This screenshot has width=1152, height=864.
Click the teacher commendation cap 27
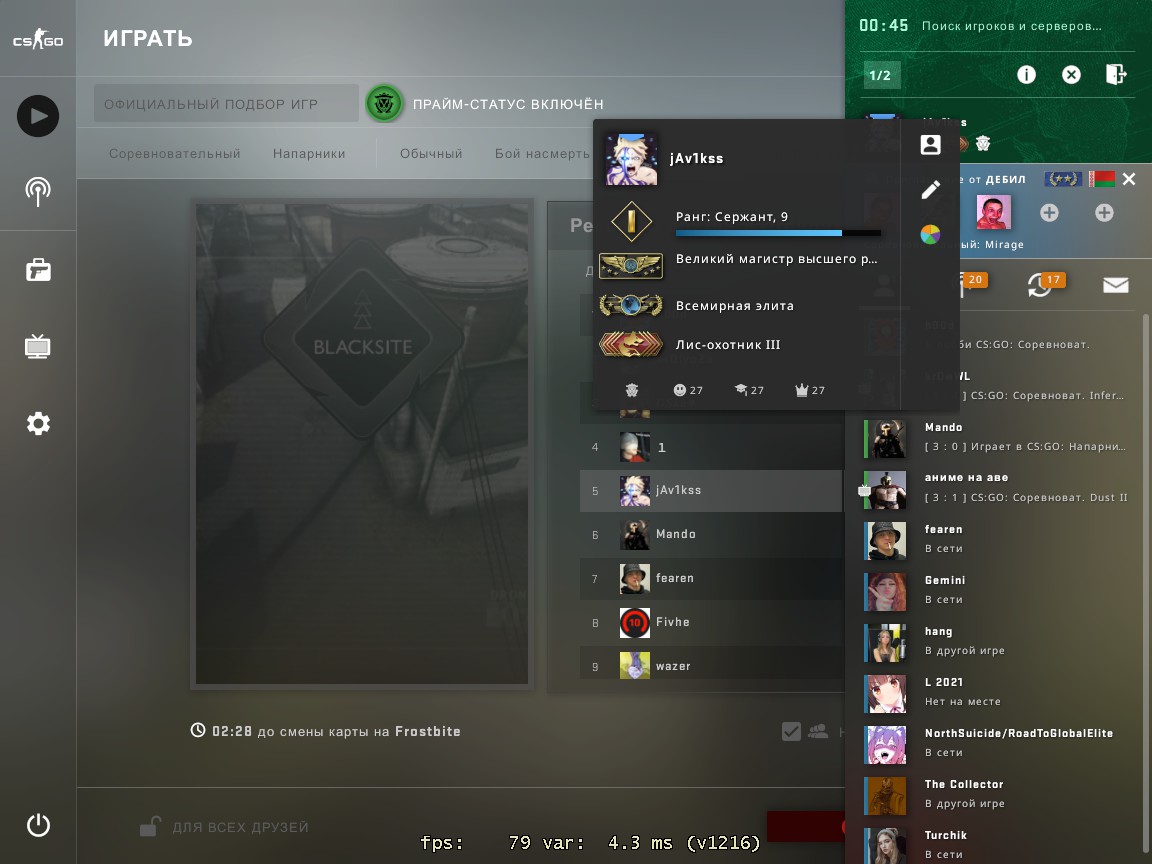pos(749,390)
